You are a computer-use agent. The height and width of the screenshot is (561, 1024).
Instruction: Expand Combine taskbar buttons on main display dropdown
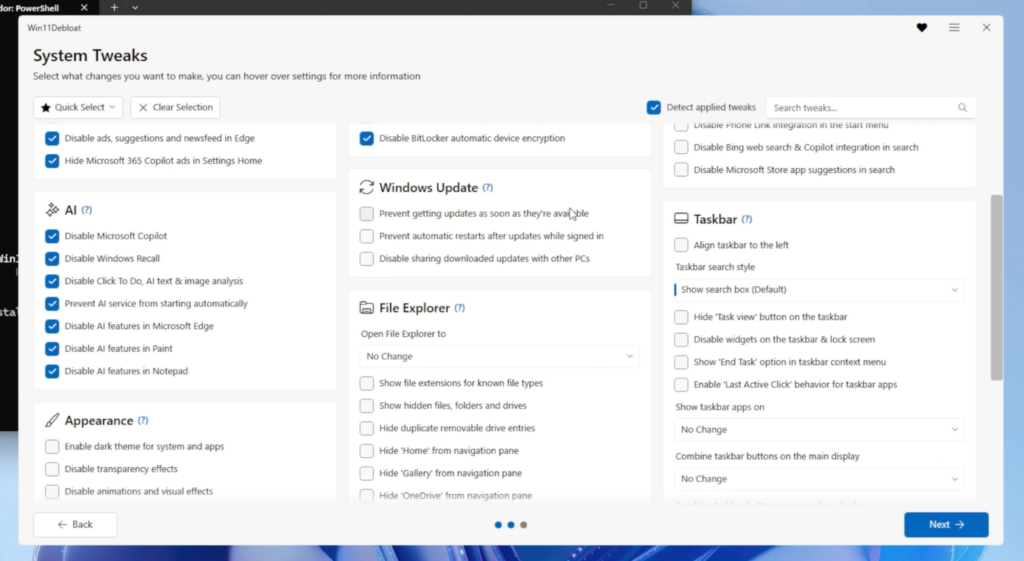pyautogui.click(x=819, y=479)
